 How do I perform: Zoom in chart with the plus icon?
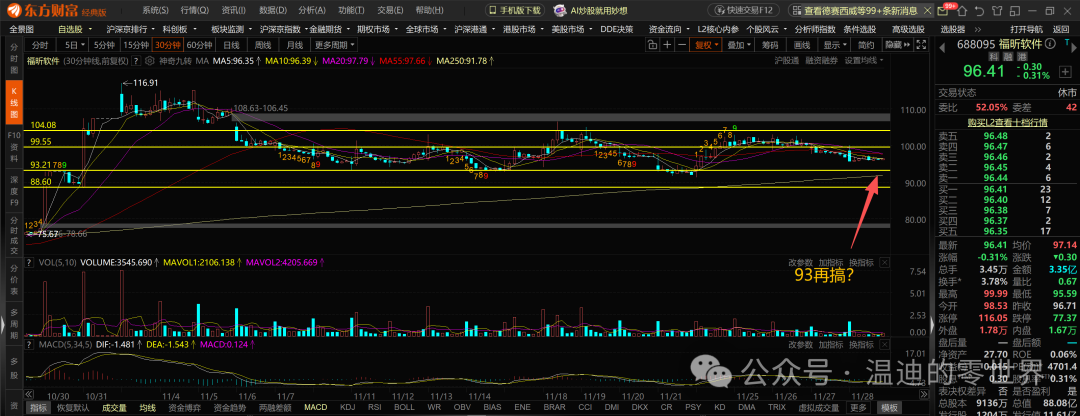(x=667, y=45)
